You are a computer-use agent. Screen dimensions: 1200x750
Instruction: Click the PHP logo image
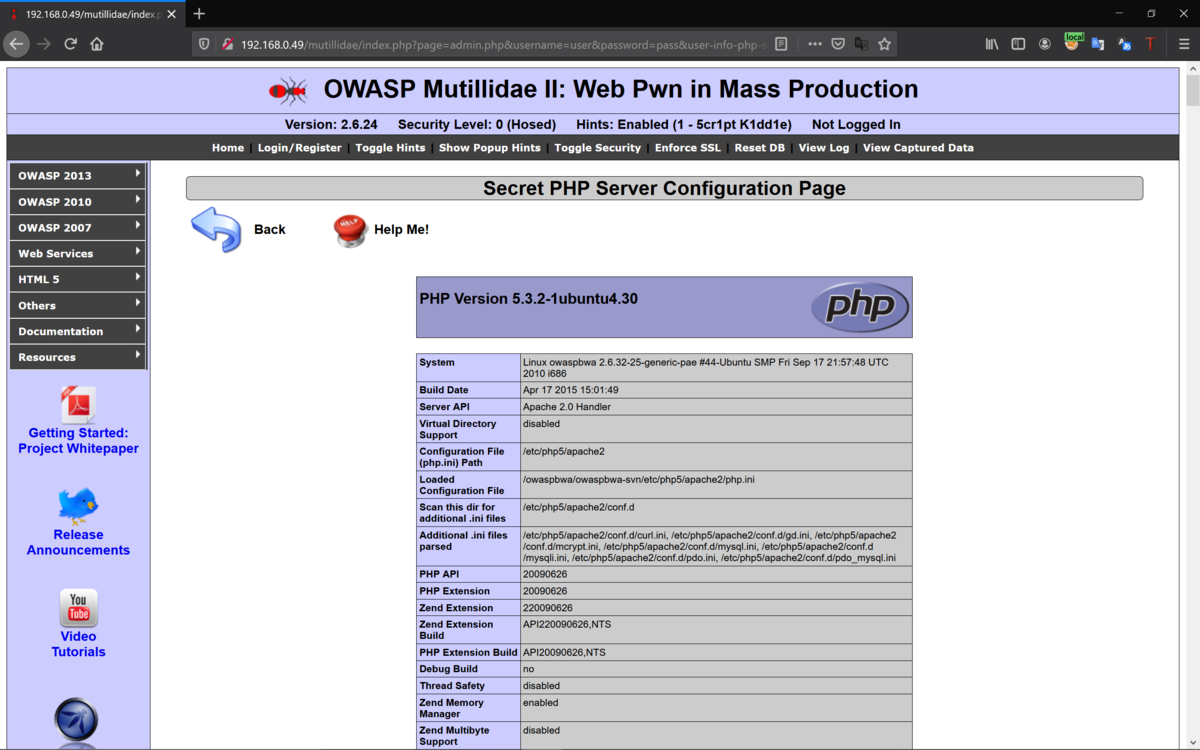pos(860,307)
